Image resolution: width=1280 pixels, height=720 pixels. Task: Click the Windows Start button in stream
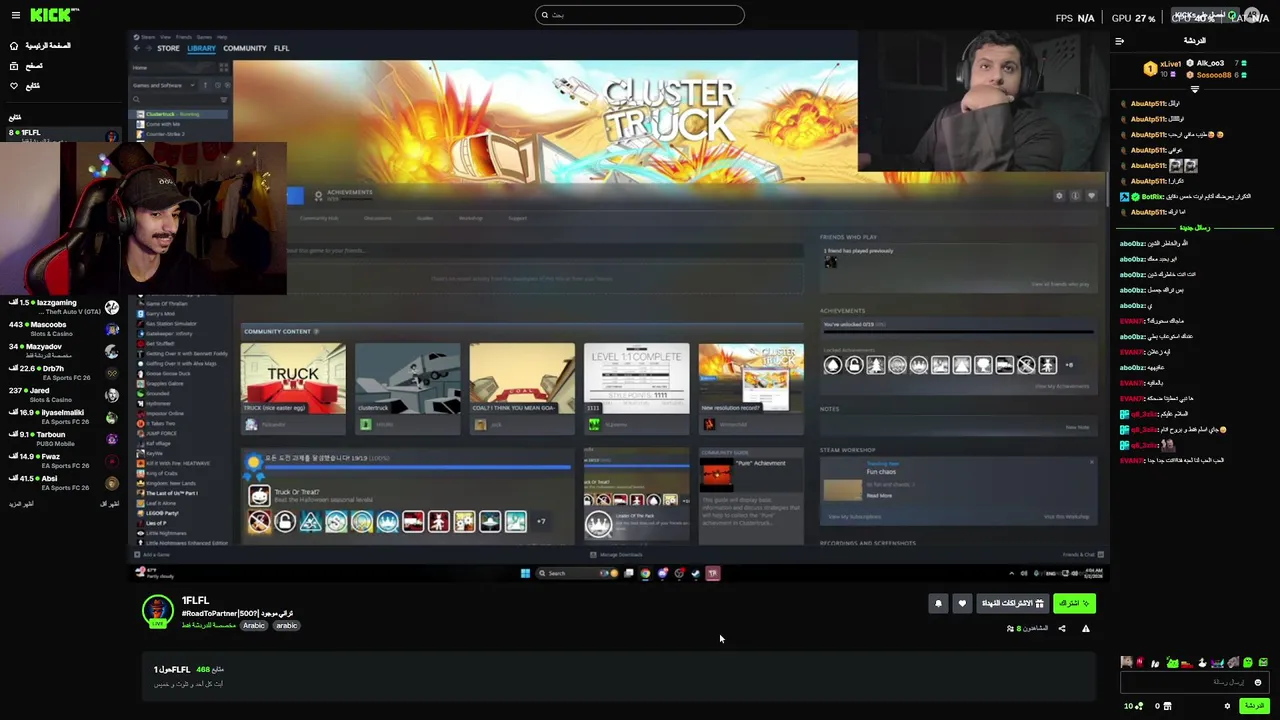coord(525,574)
